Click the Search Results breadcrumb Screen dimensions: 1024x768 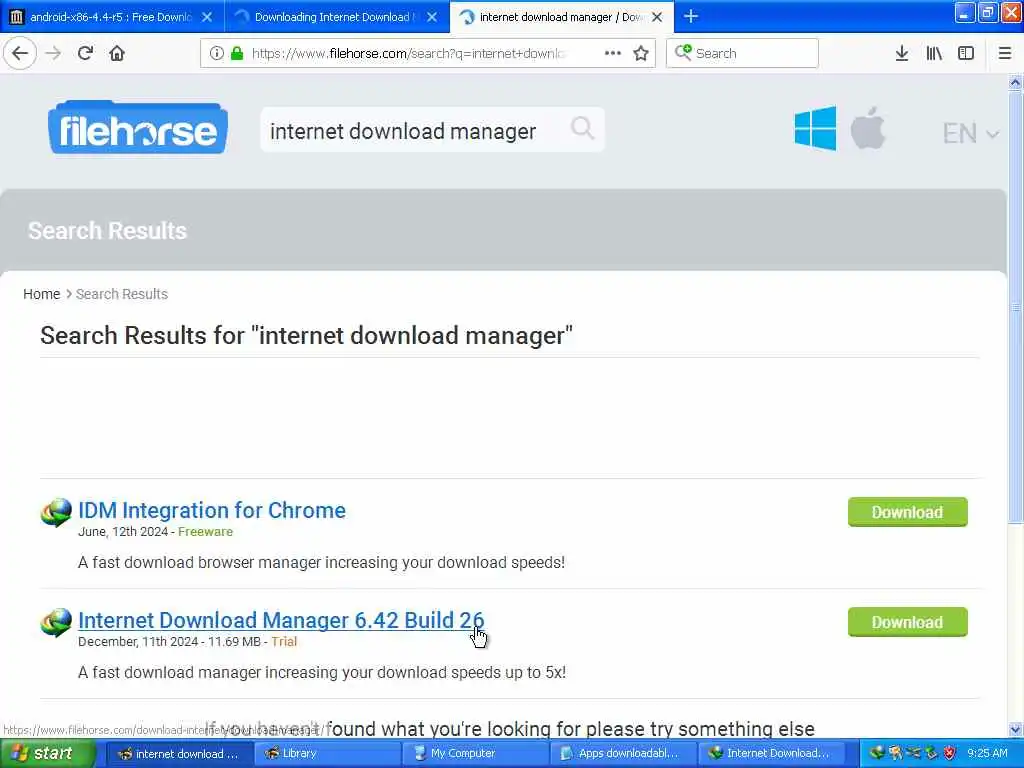(x=121, y=294)
